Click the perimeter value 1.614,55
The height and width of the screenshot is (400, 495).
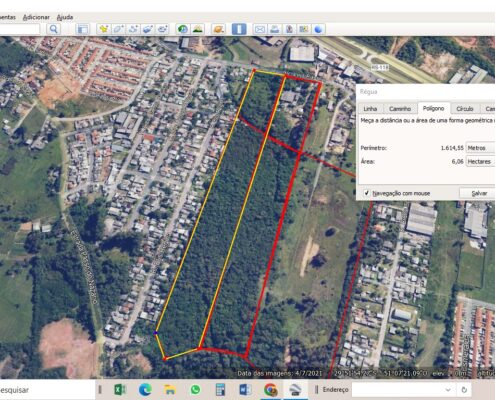click(x=452, y=148)
